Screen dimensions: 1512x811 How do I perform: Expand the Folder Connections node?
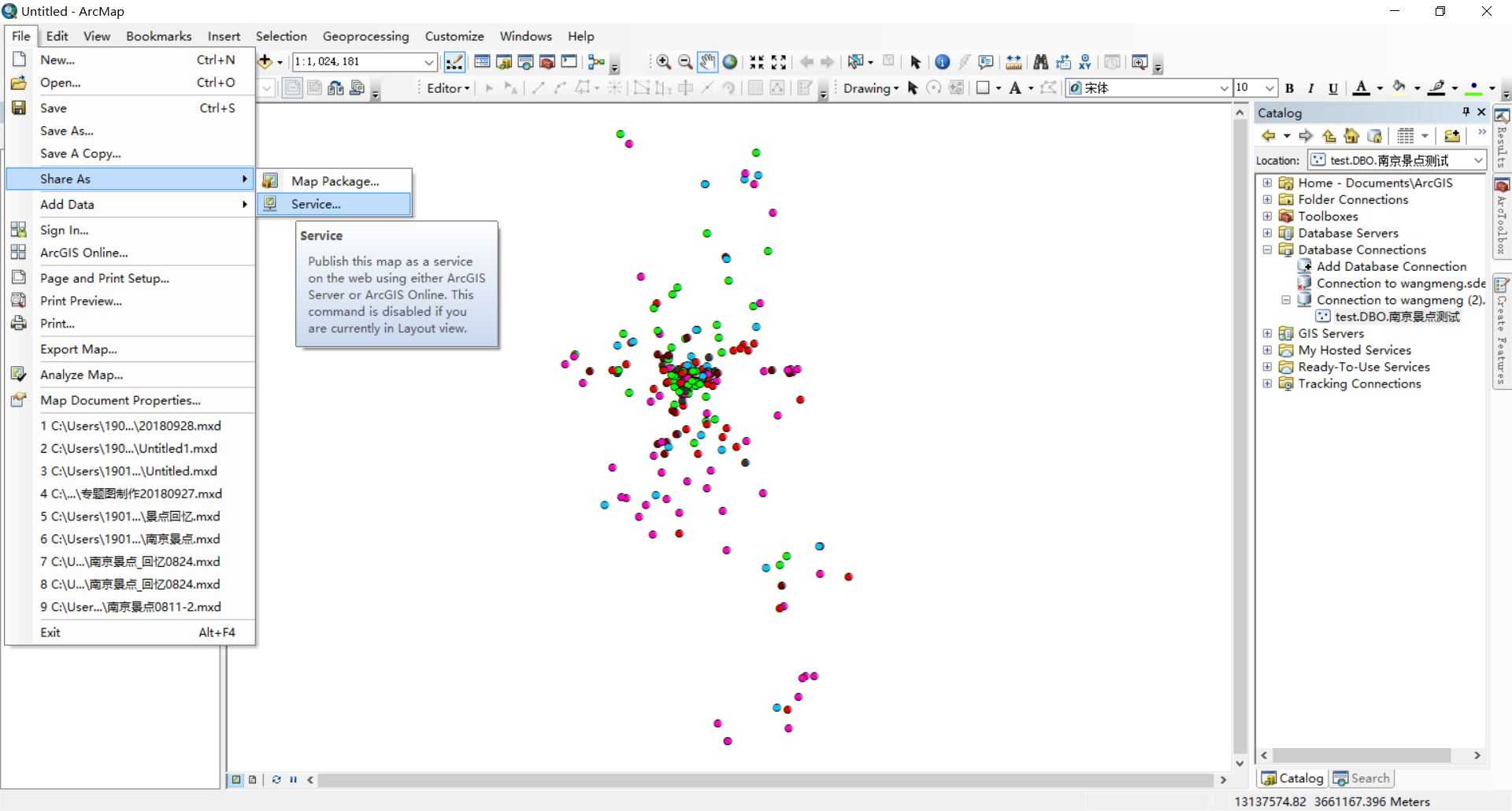coord(1267,199)
